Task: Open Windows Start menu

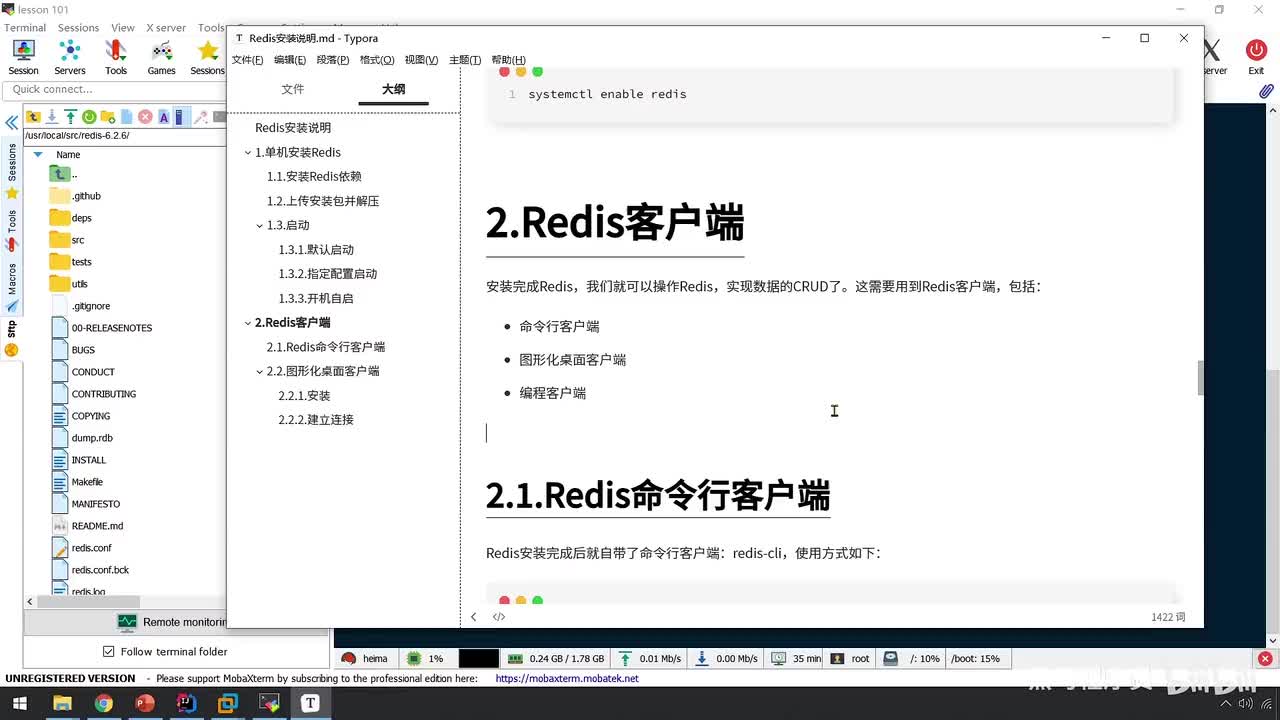Action: click(19, 703)
